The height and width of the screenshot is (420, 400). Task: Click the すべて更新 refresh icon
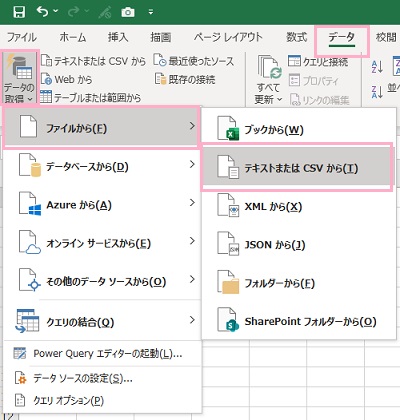tap(269, 68)
